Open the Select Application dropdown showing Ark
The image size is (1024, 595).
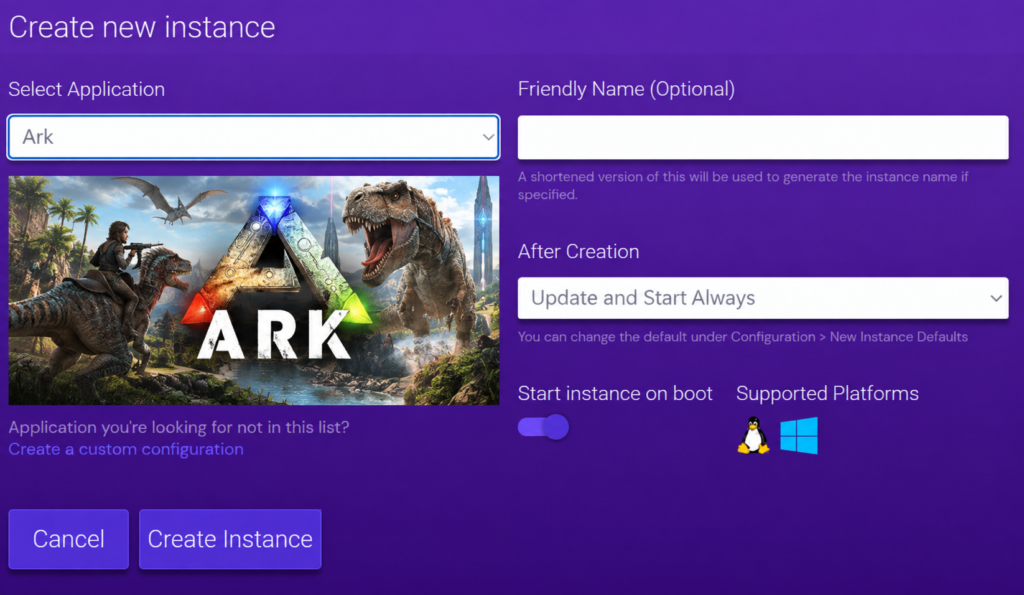[x=253, y=137]
